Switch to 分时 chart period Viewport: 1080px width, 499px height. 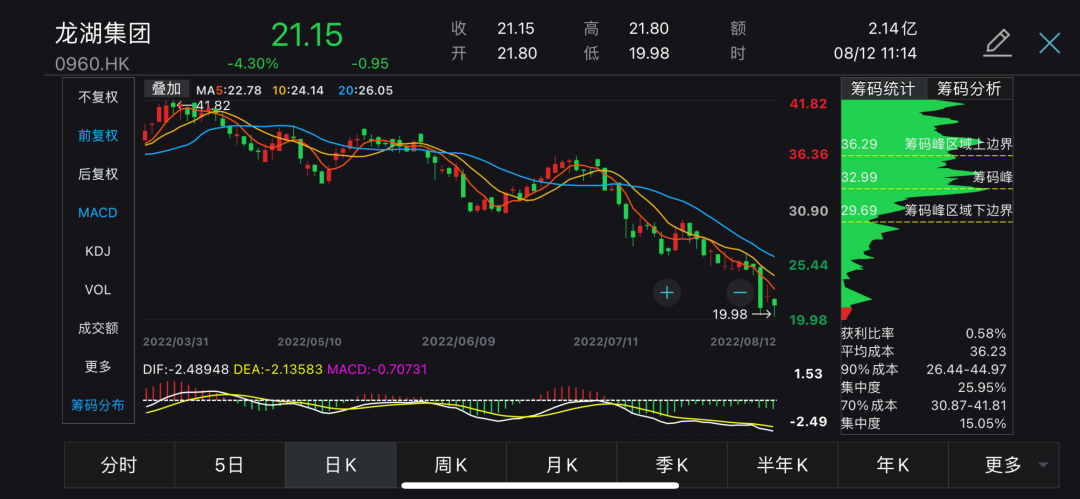pos(119,465)
